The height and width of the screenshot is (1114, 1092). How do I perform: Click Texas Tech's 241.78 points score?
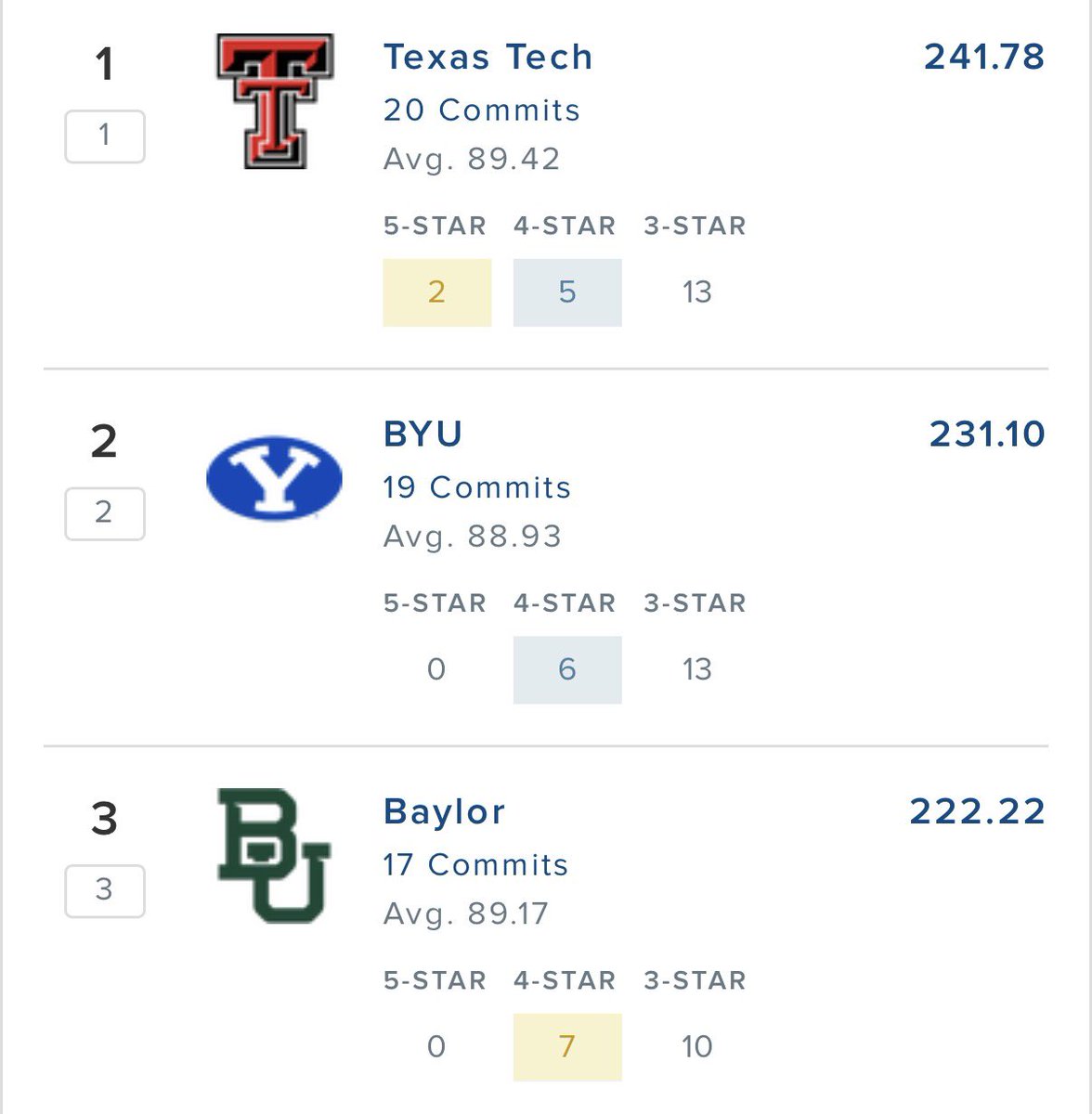pyautogui.click(x=983, y=58)
